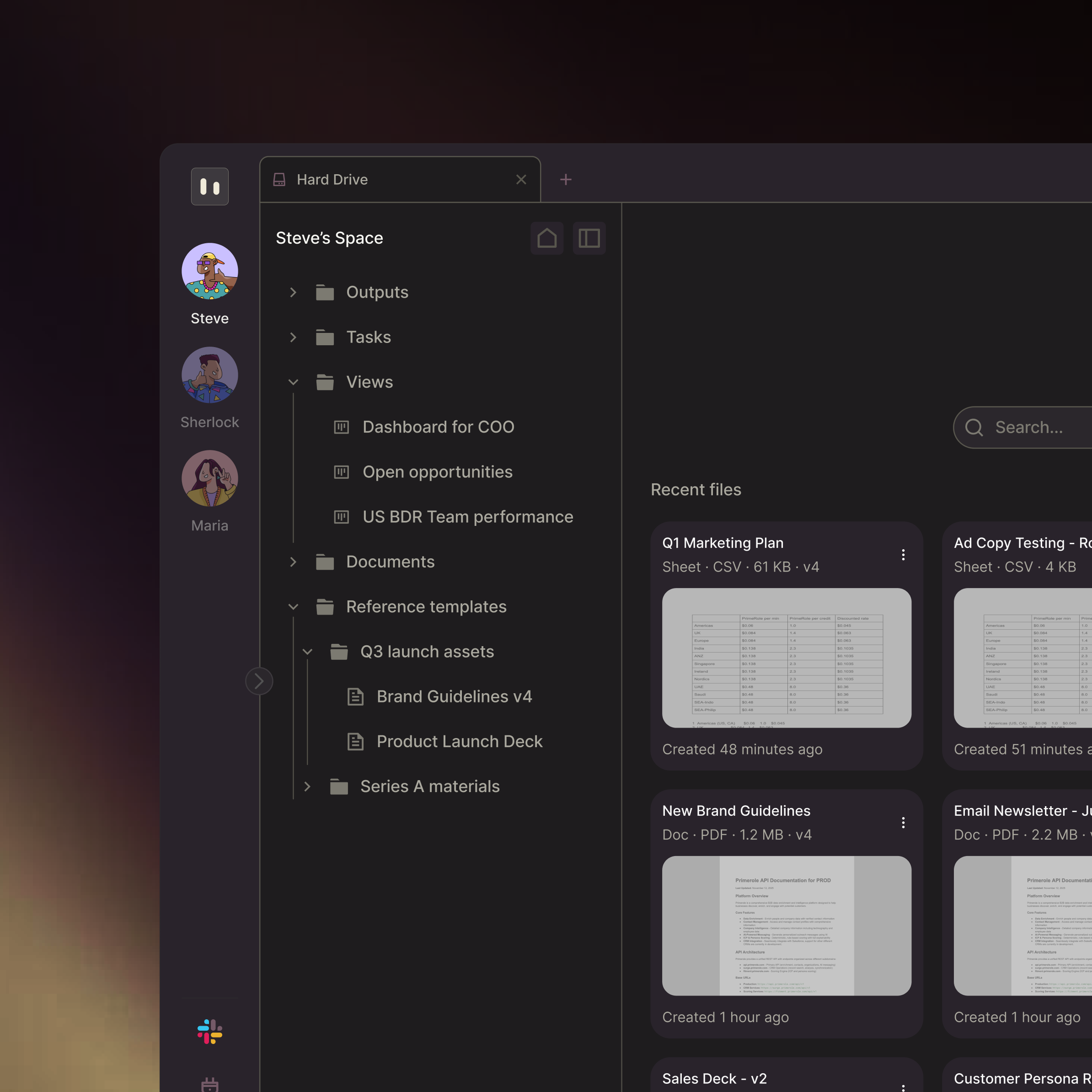Toggle the sidebar panel layout icon
Viewport: 1092px width, 1092px height.
589,239
